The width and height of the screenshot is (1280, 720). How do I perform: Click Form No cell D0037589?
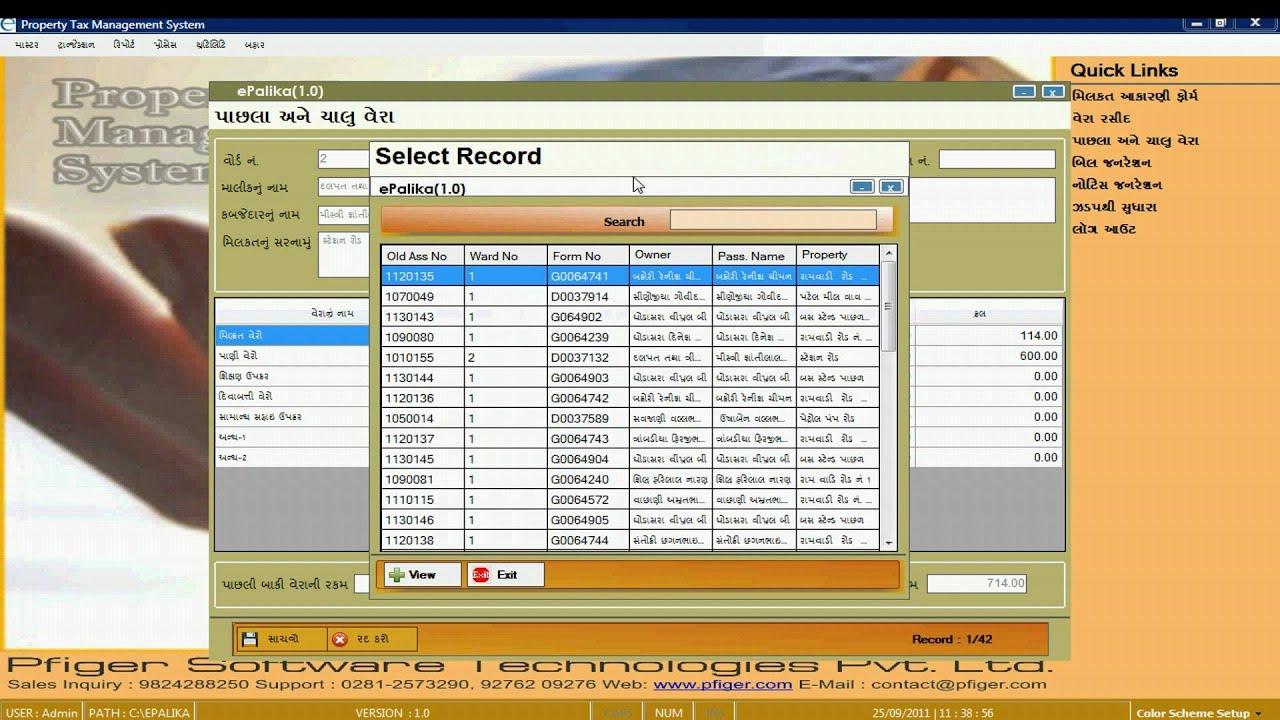588,418
